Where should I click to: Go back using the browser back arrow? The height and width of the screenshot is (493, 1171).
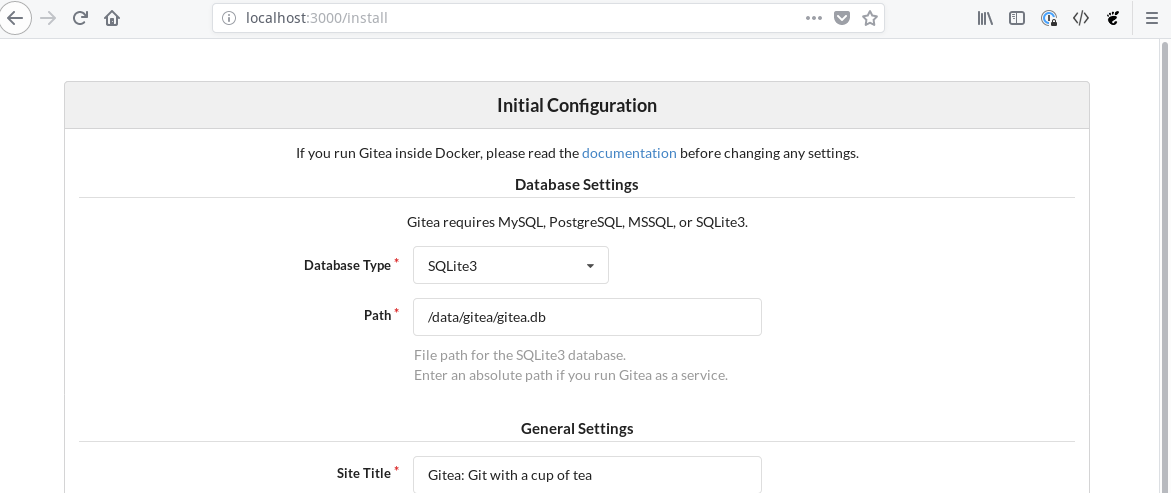click(x=15, y=19)
